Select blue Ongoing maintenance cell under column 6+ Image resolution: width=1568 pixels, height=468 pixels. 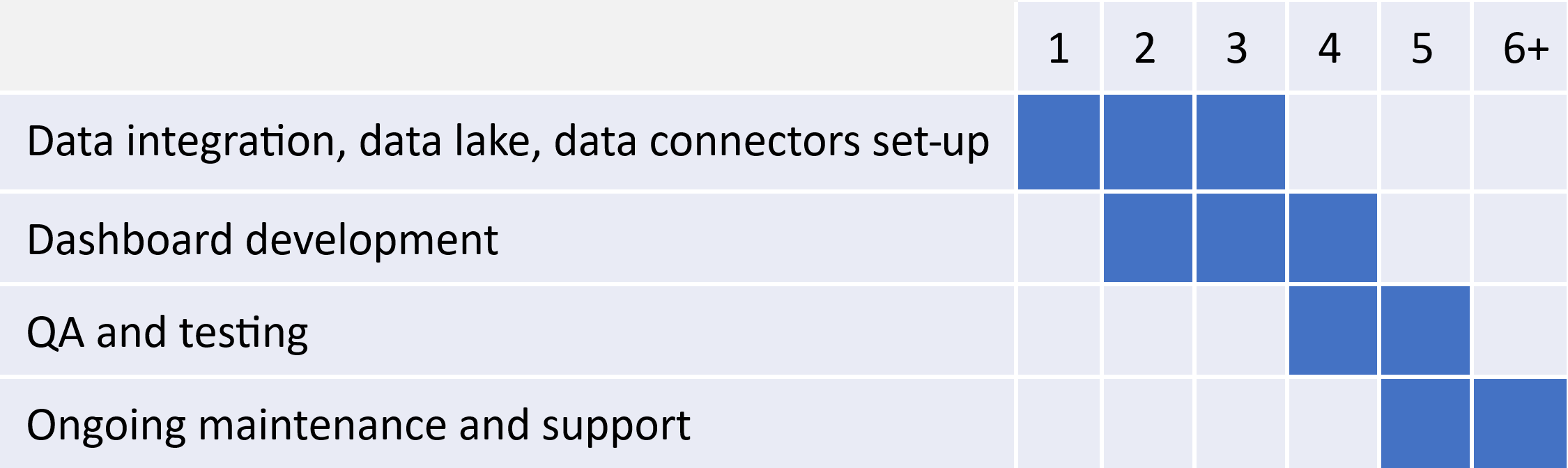pyautogui.click(x=1521, y=423)
